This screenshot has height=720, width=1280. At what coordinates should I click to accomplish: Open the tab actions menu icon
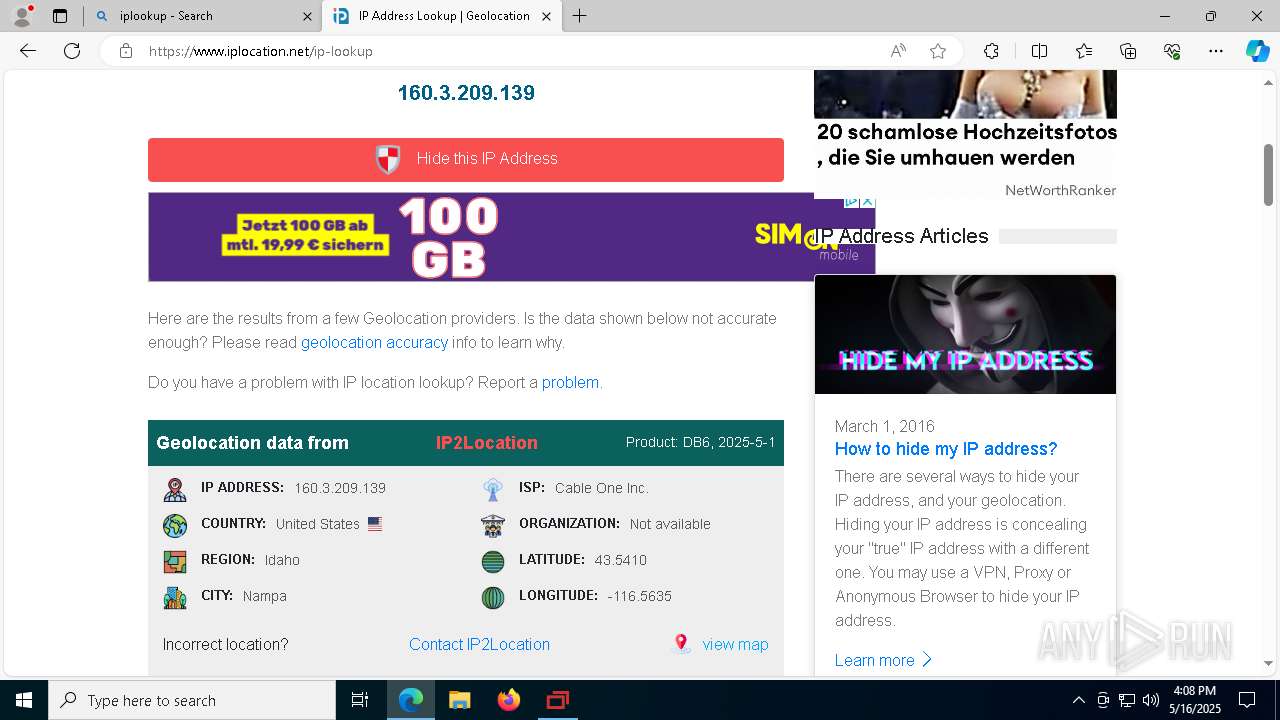60,16
